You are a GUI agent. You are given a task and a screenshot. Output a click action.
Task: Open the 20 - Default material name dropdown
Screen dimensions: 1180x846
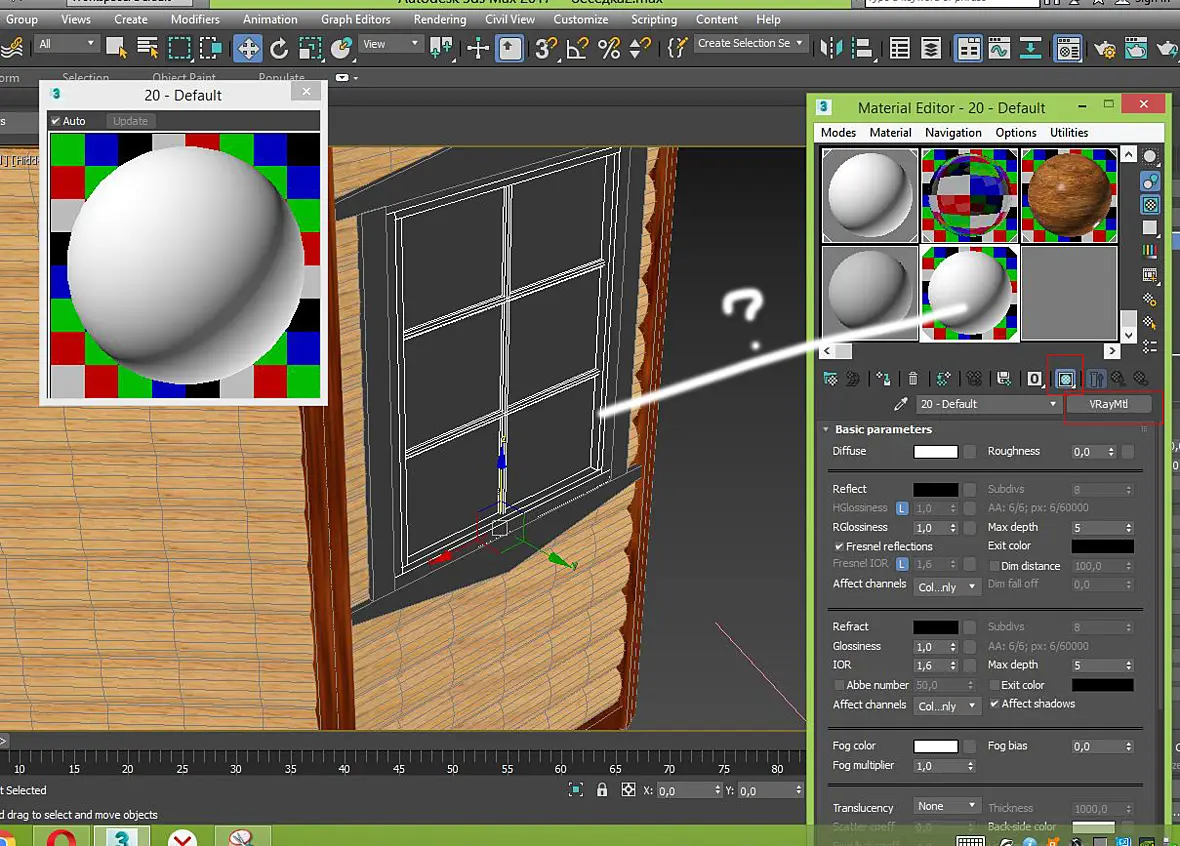pyautogui.click(x=987, y=404)
